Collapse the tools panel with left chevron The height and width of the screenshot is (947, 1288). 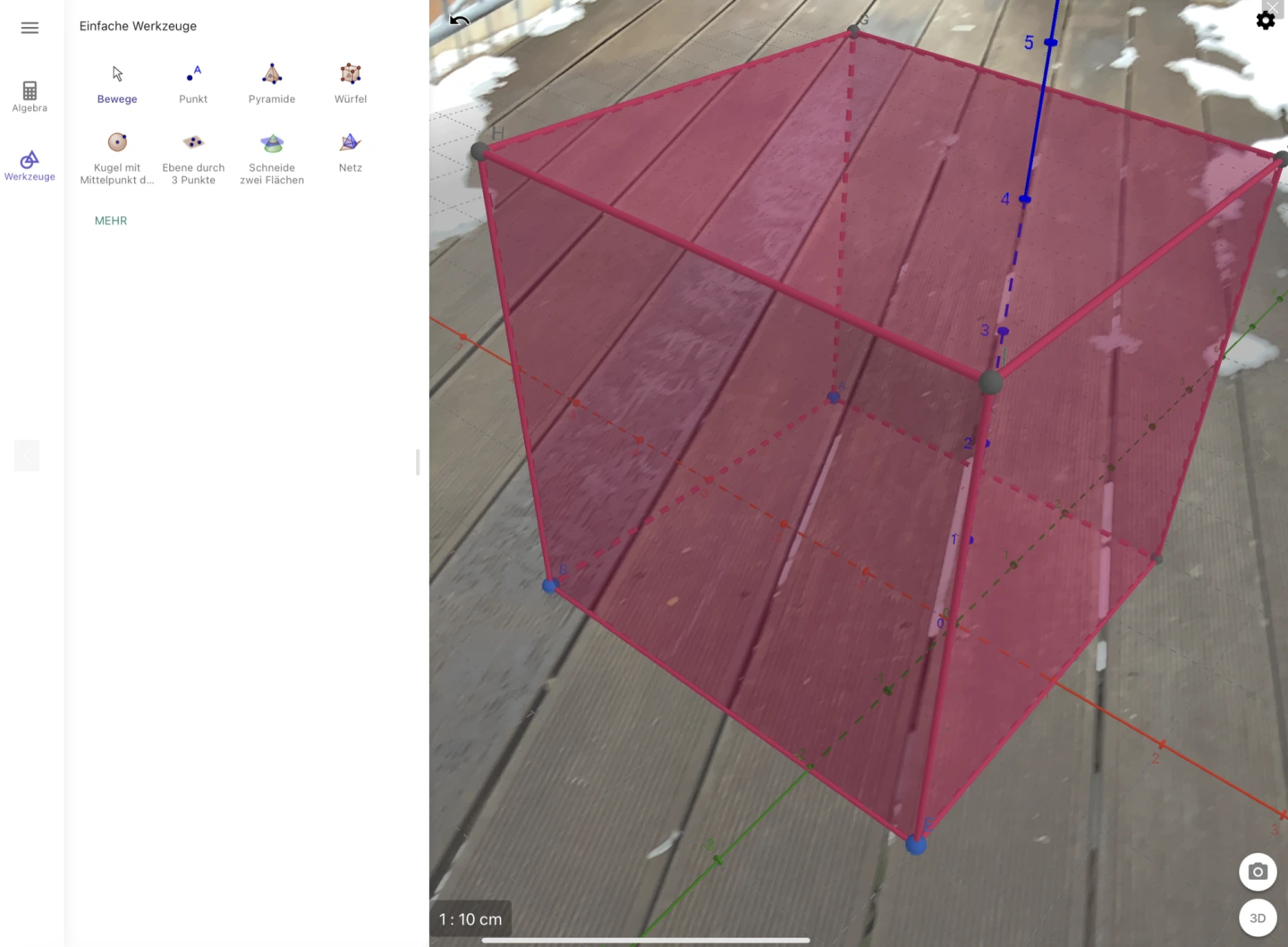(27, 455)
